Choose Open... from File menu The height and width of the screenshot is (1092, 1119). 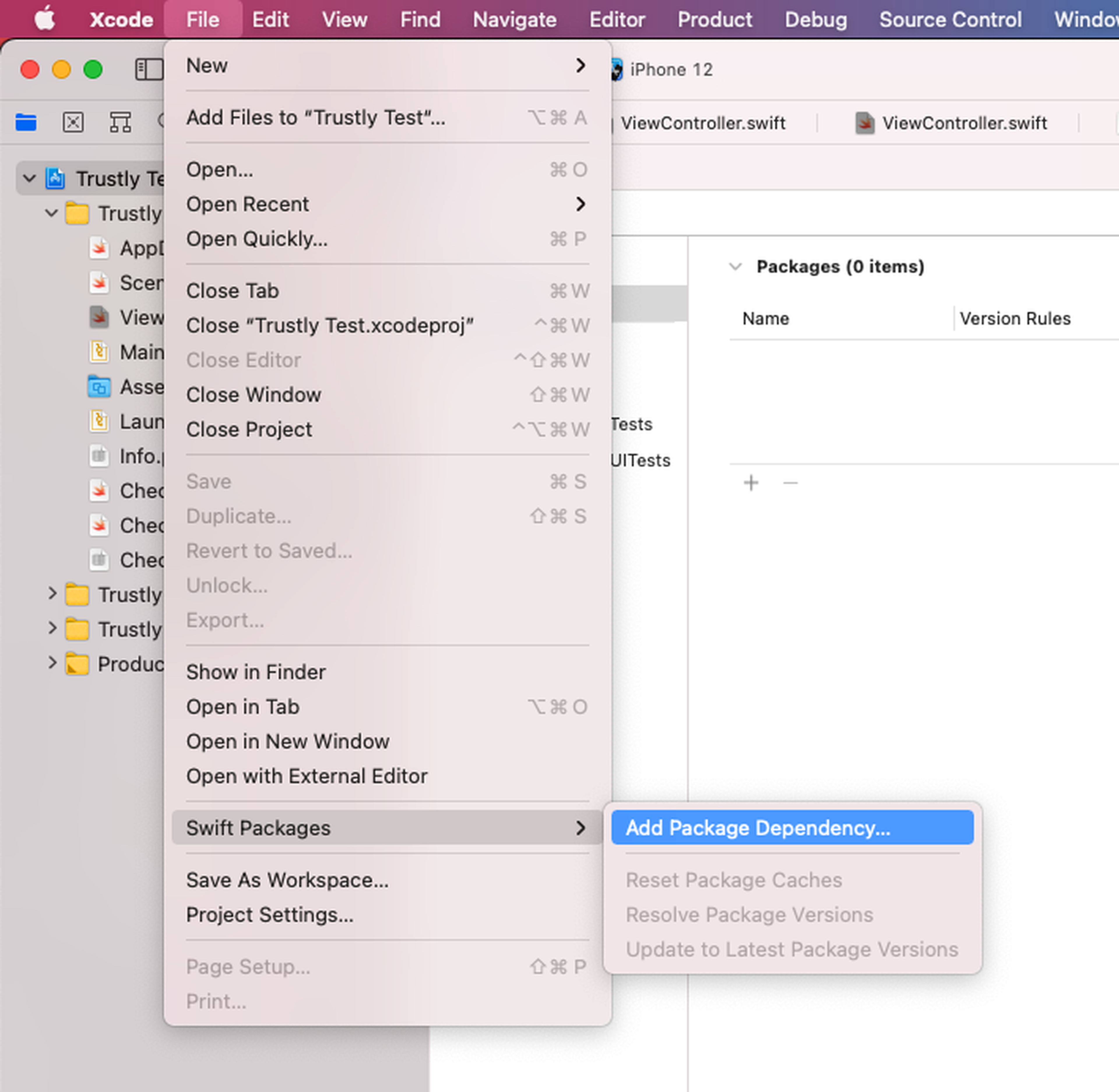coord(387,170)
